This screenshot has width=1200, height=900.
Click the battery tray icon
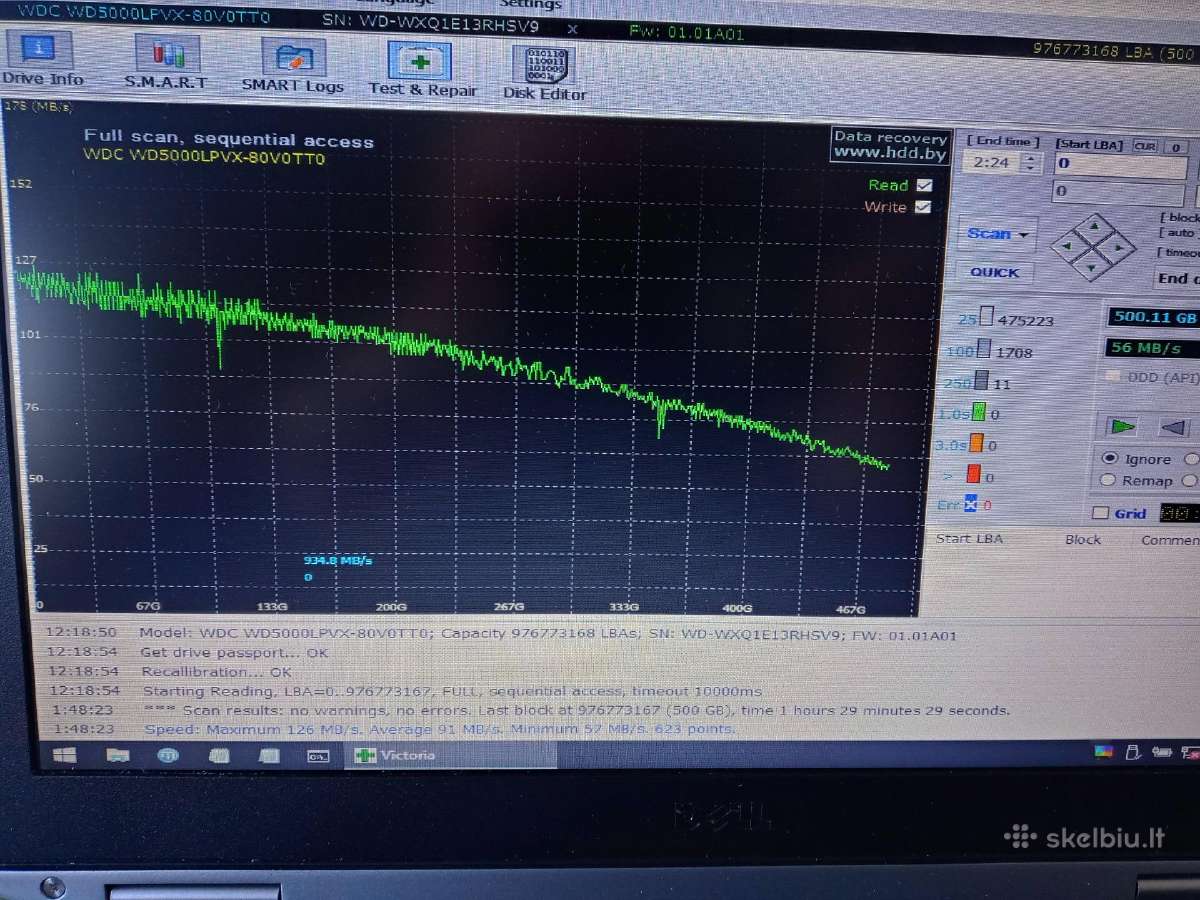(1163, 751)
